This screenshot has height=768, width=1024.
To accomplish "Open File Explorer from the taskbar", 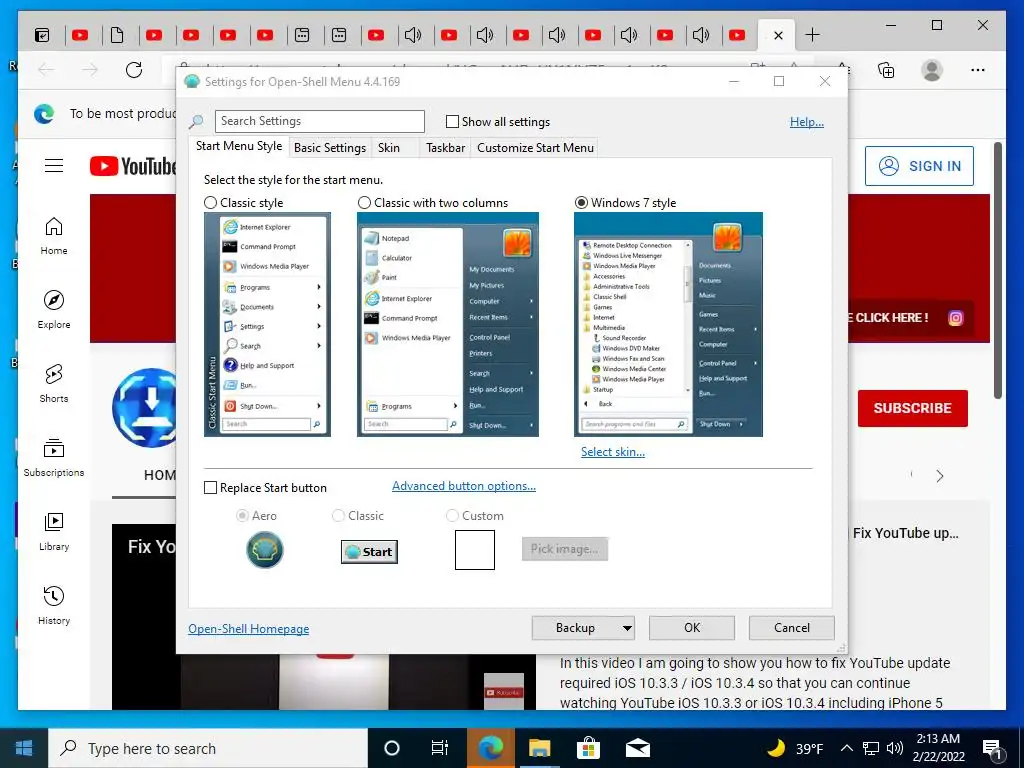I will 539,748.
